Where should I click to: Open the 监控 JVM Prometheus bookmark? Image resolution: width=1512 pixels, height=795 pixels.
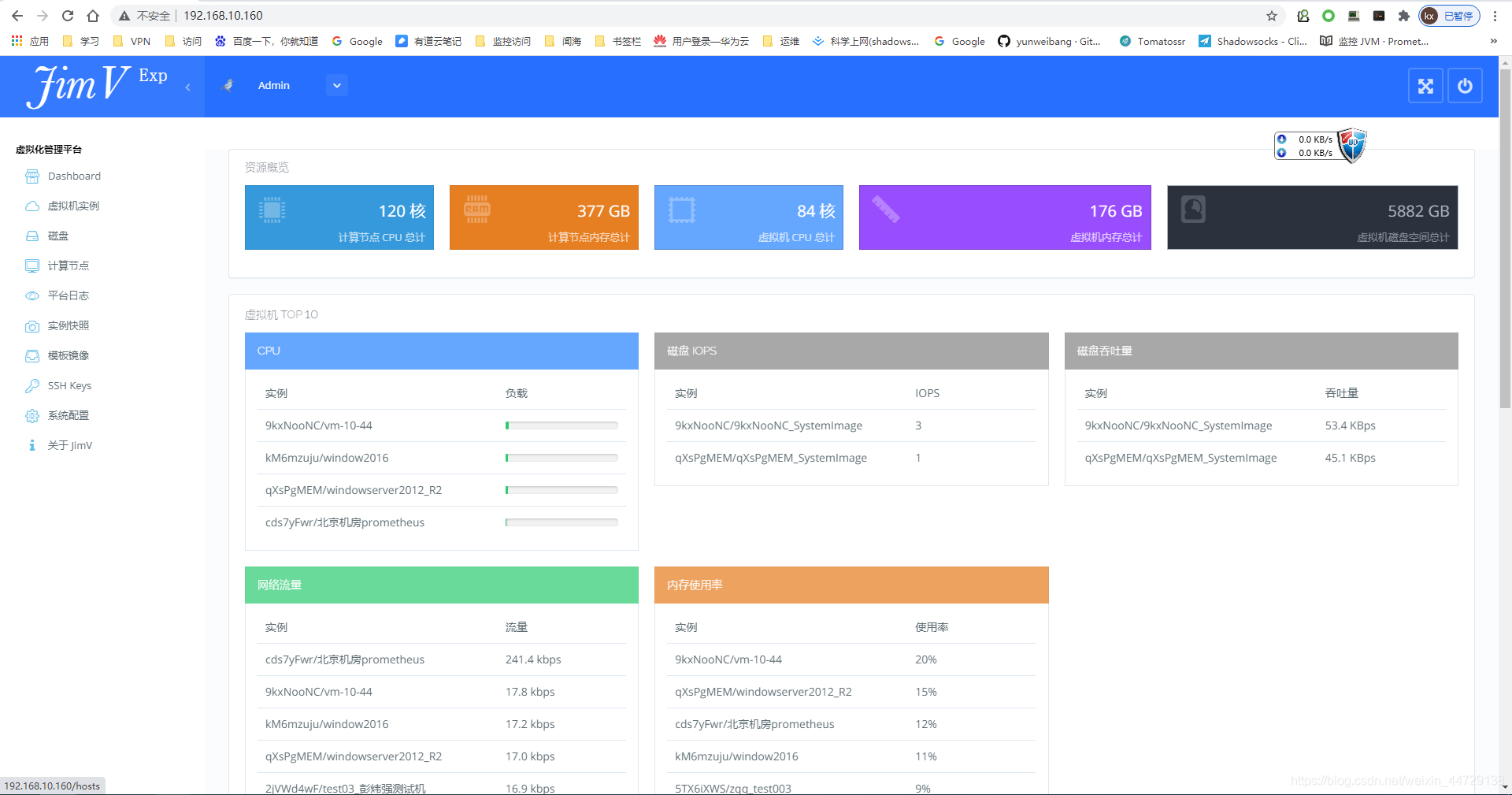(x=1374, y=41)
